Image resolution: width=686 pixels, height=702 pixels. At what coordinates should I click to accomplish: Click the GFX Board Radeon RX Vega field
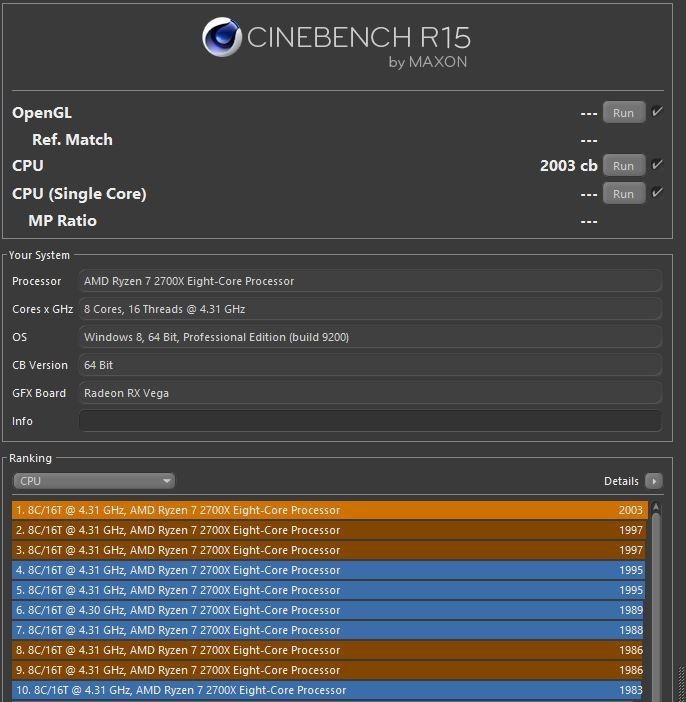(370, 393)
